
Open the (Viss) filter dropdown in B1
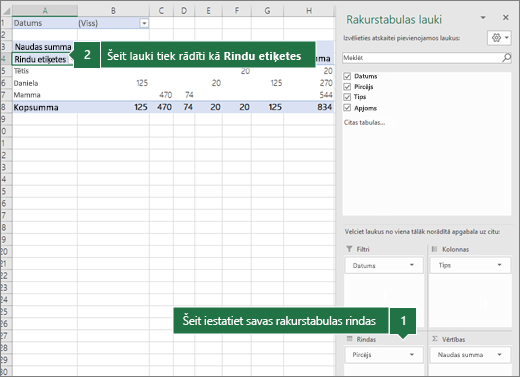[x=144, y=23]
